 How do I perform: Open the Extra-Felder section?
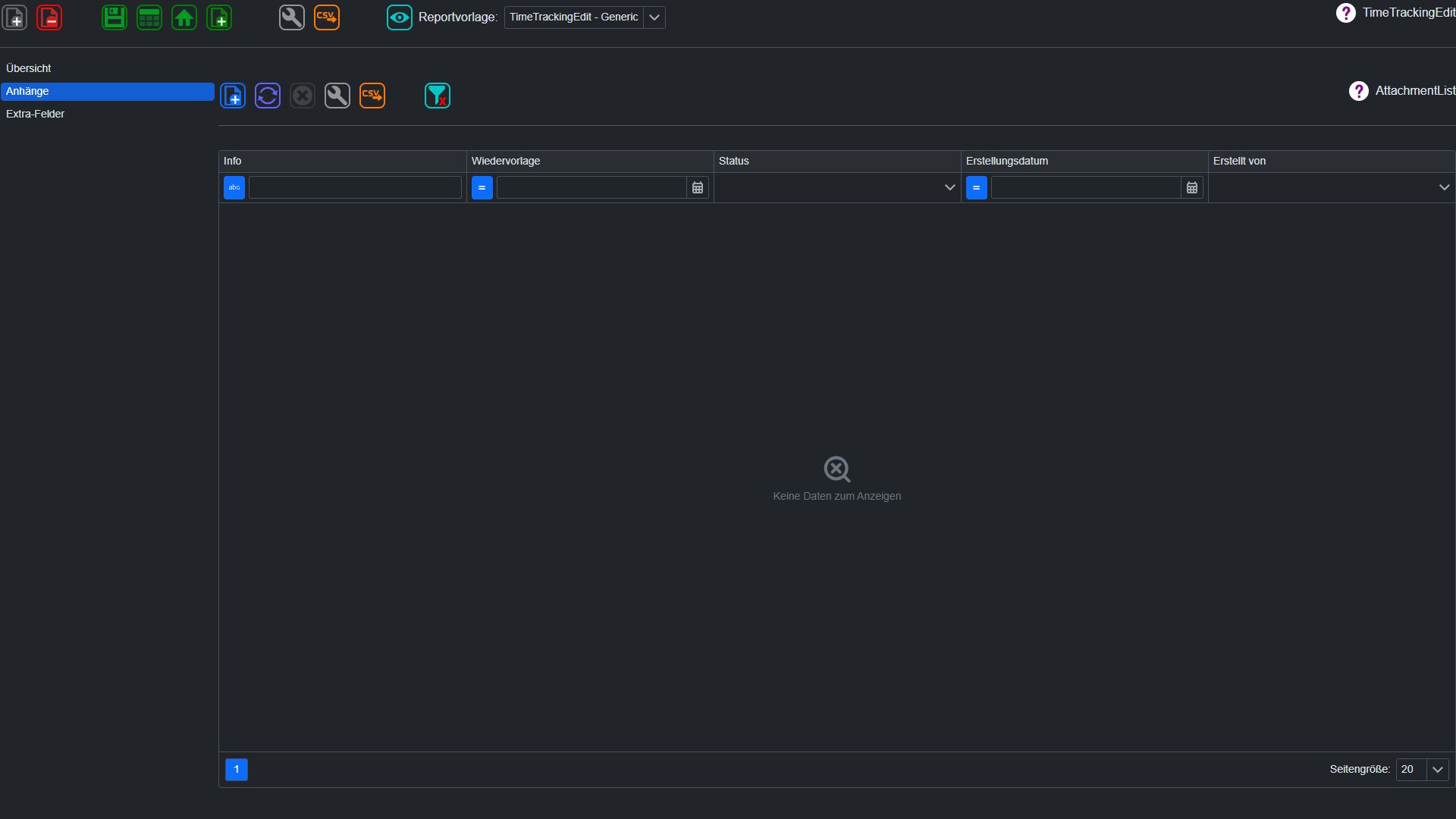click(x=108, y=115)
